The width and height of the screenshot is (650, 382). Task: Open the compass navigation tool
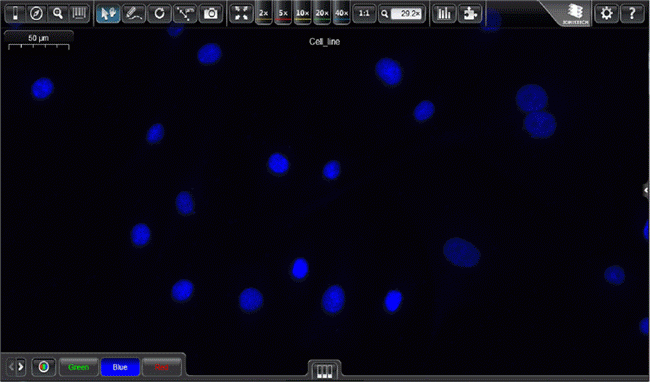[36, 14]
